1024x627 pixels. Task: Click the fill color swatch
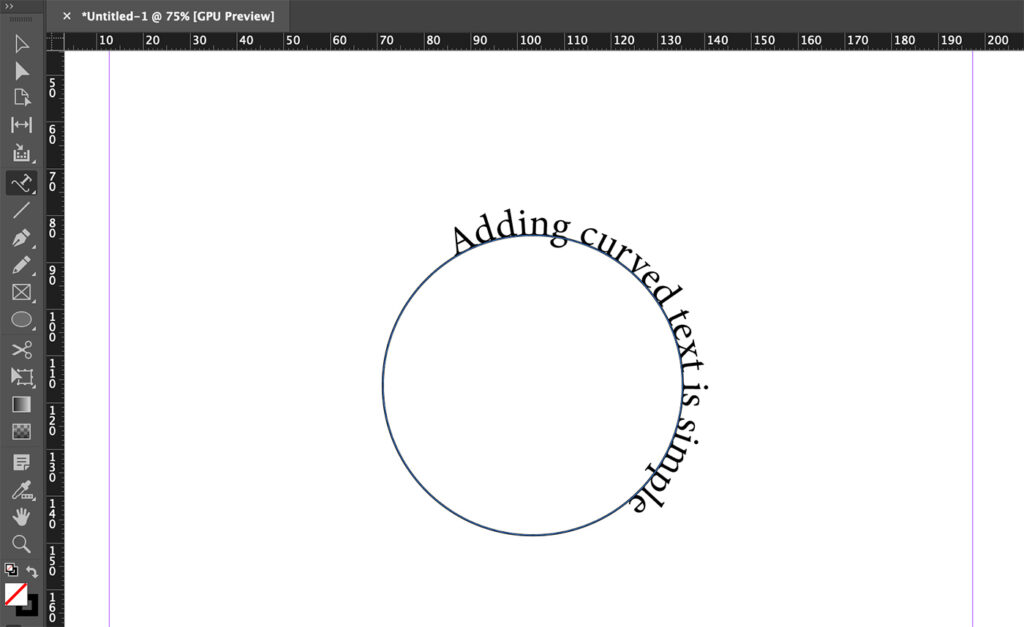tap(16, 594)
